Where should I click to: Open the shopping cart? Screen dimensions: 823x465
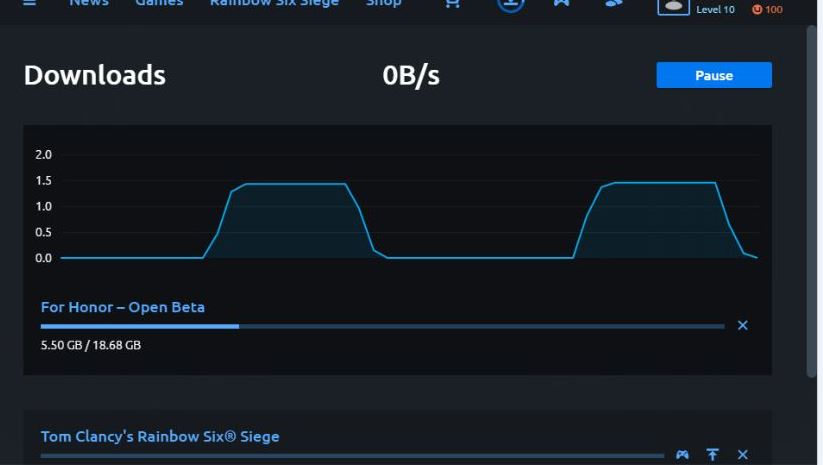point(452,3)
